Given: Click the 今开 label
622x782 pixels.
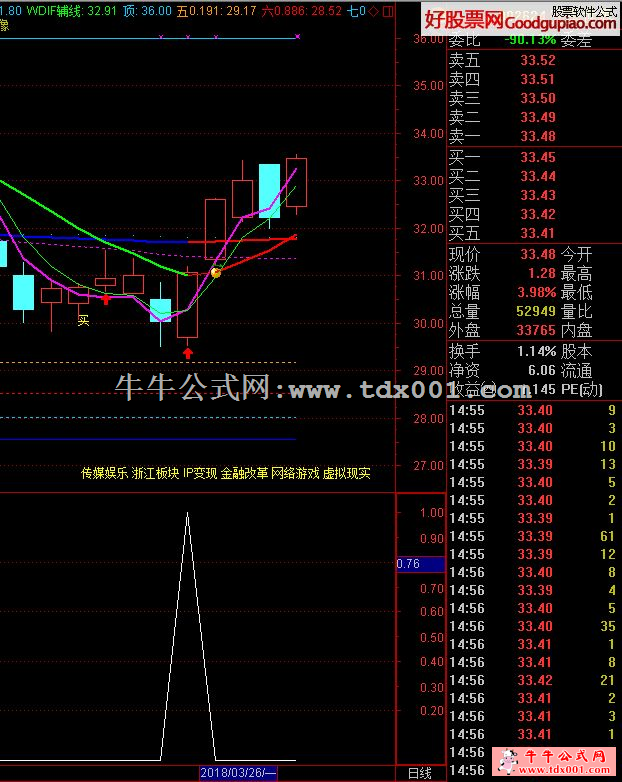Looking at the screenshot, I should tap(576, 255).
